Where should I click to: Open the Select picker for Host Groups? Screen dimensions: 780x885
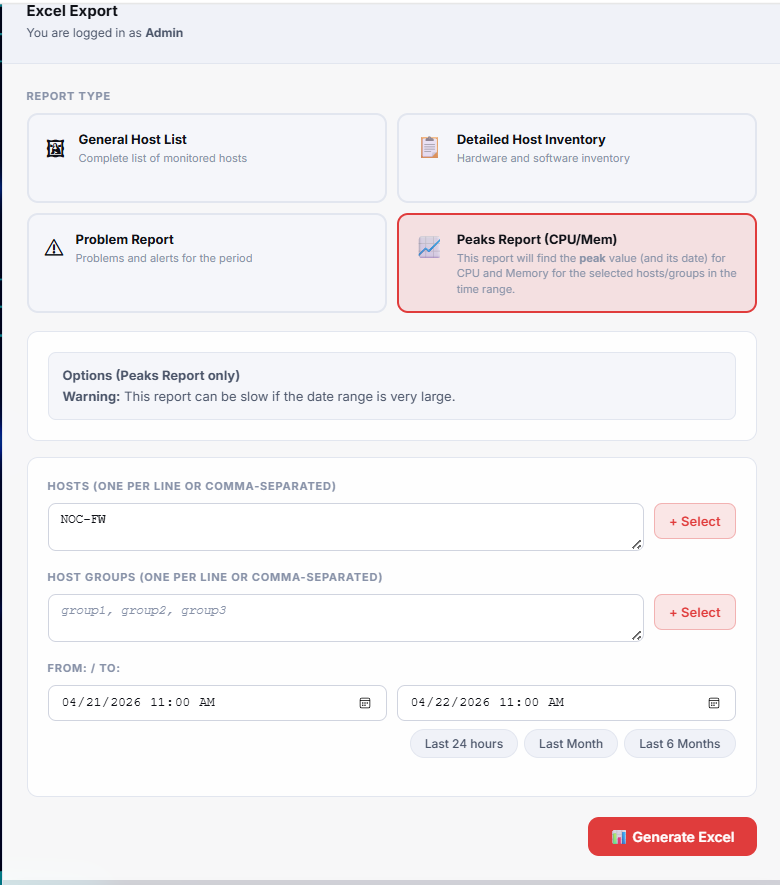(695, 612)
